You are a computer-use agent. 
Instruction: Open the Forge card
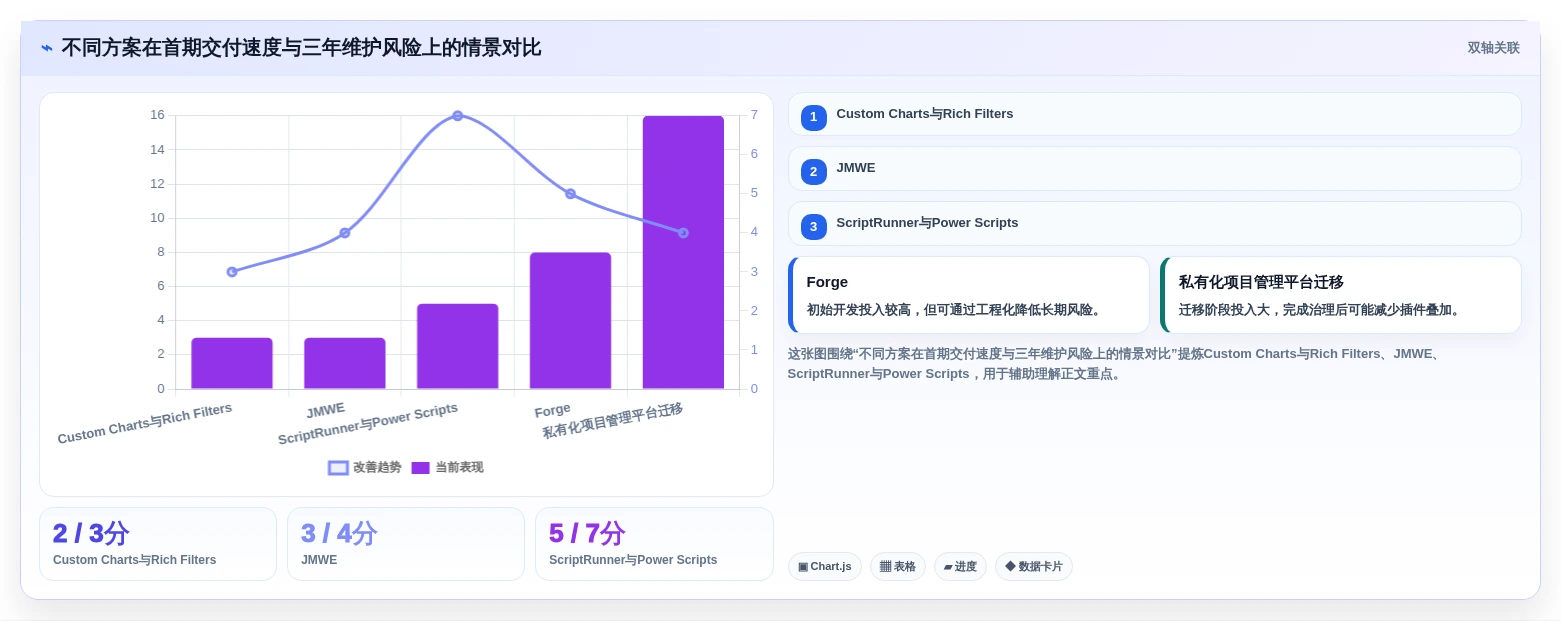tap(968, 295)
